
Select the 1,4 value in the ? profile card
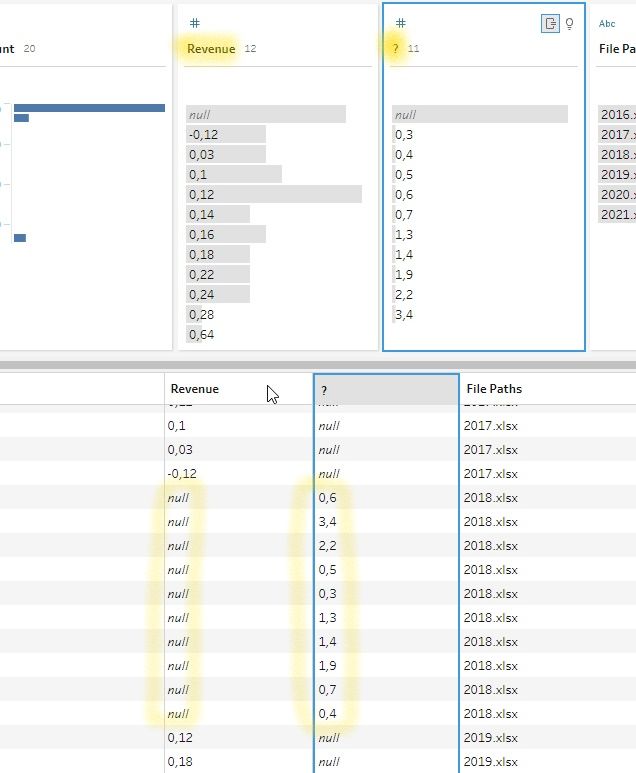pos(404,254)
